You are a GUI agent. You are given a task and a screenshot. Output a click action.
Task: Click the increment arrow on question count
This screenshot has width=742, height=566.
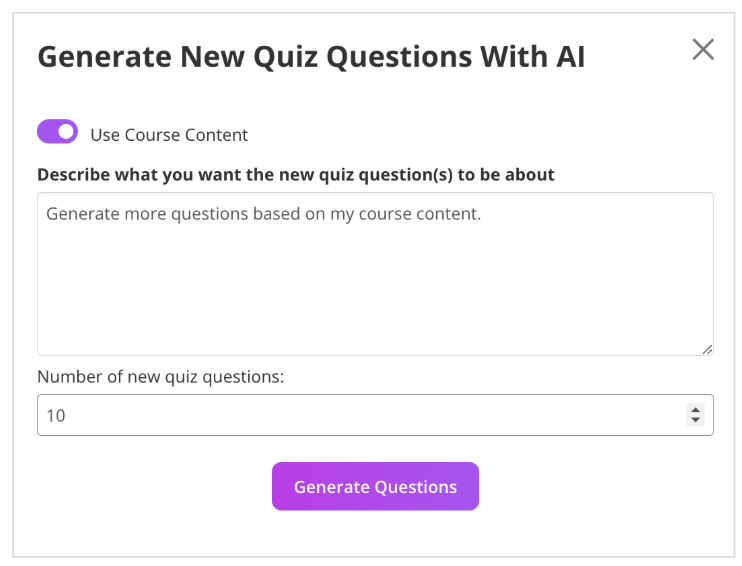point(695,409)
